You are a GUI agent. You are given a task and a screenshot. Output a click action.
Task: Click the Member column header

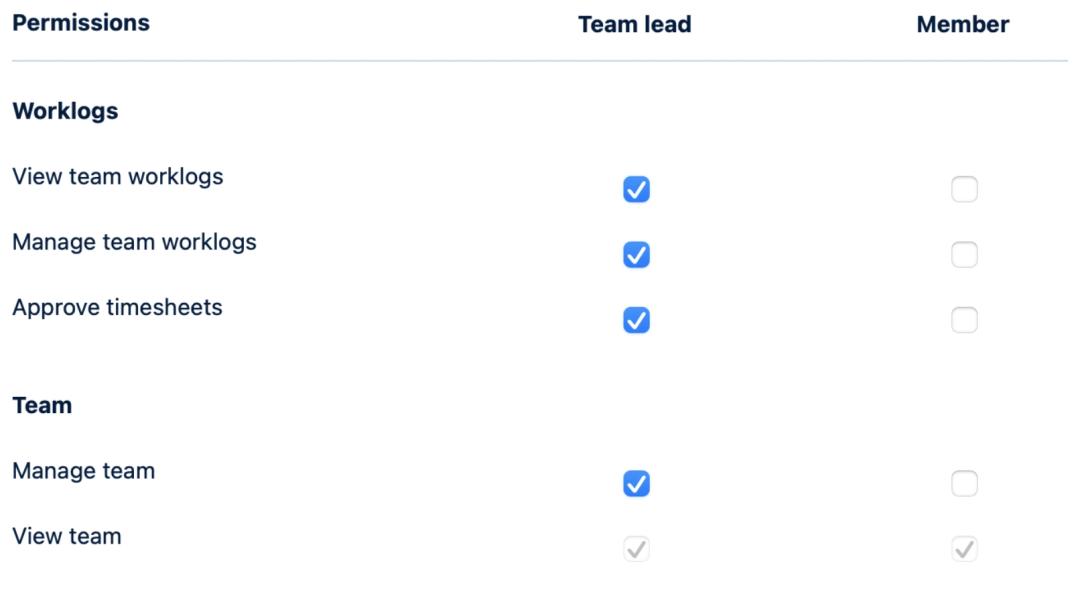(963, 25)
